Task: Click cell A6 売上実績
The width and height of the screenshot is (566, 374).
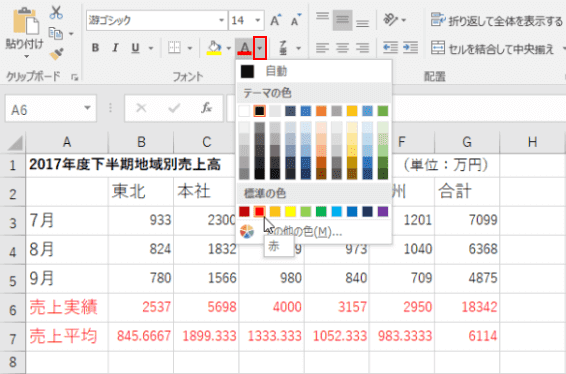Action: click(x=67, y=308)
